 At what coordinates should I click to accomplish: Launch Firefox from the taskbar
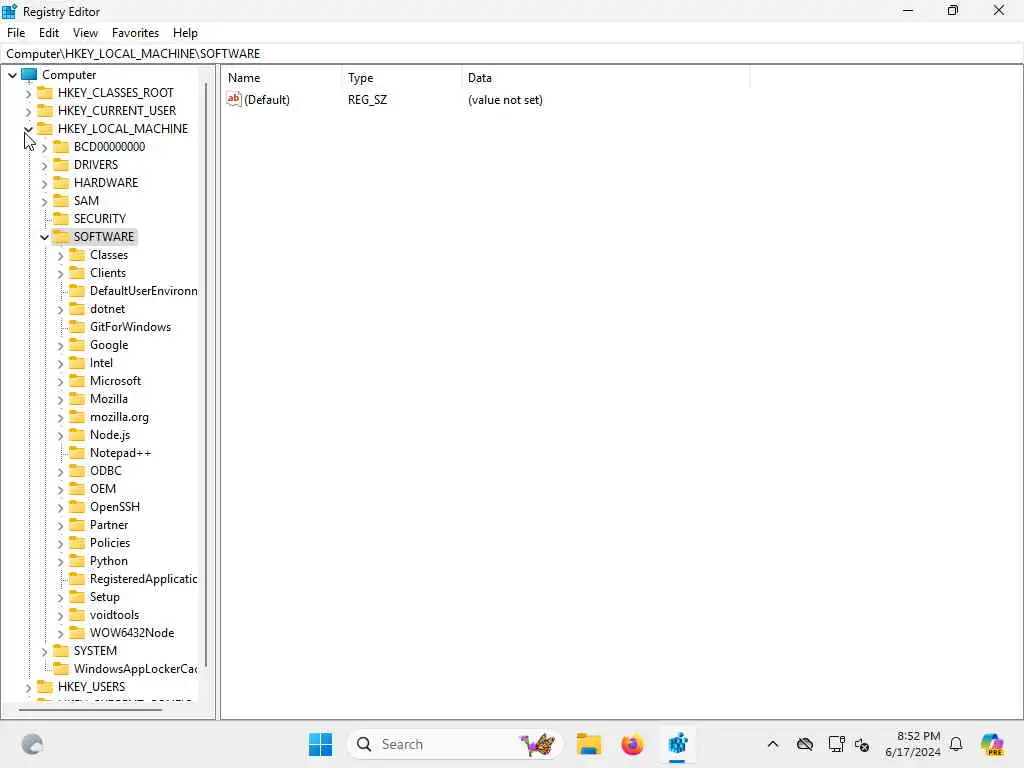(632, 744)
